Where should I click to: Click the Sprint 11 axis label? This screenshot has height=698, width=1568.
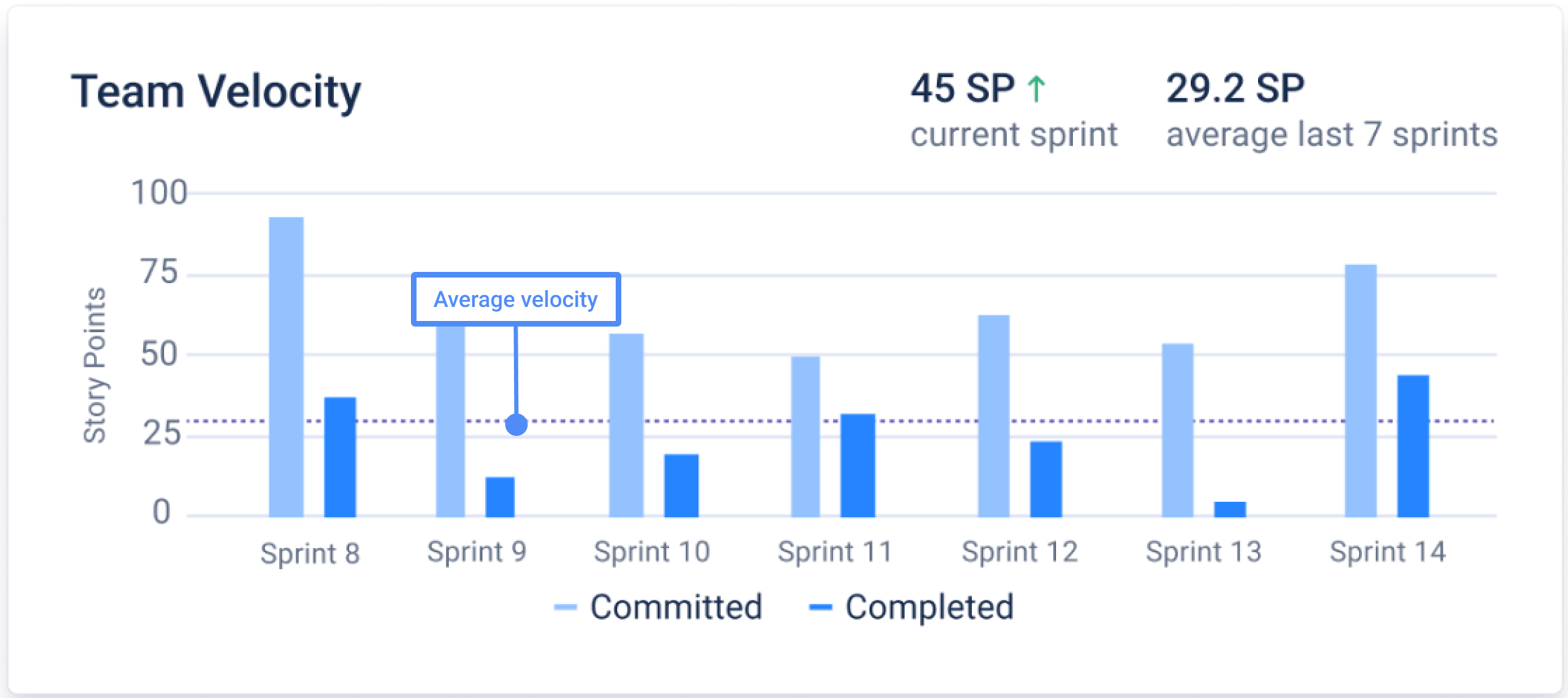click(x=834, y=552)
